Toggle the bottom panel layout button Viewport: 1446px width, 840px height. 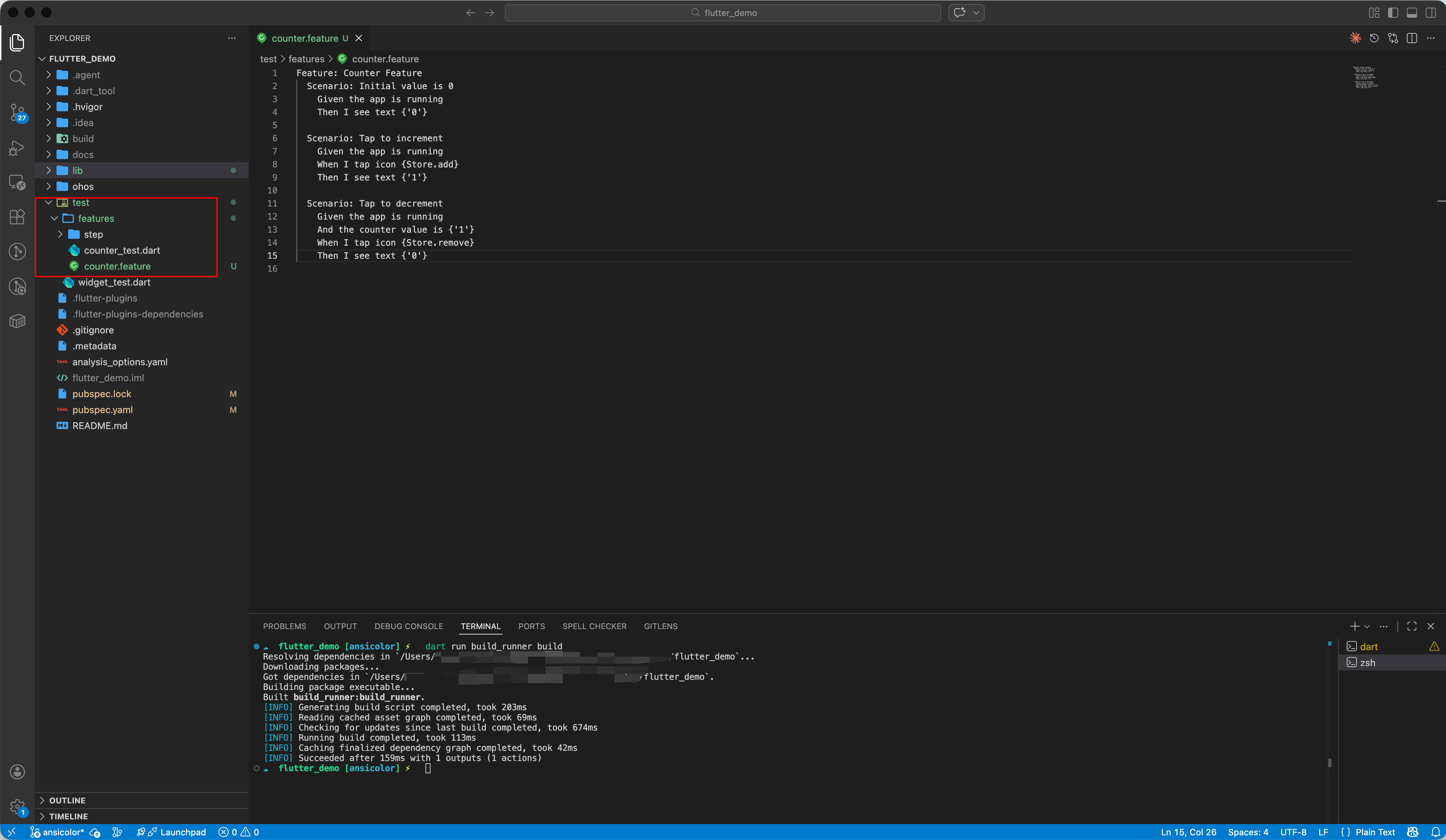coord(1412,13)
